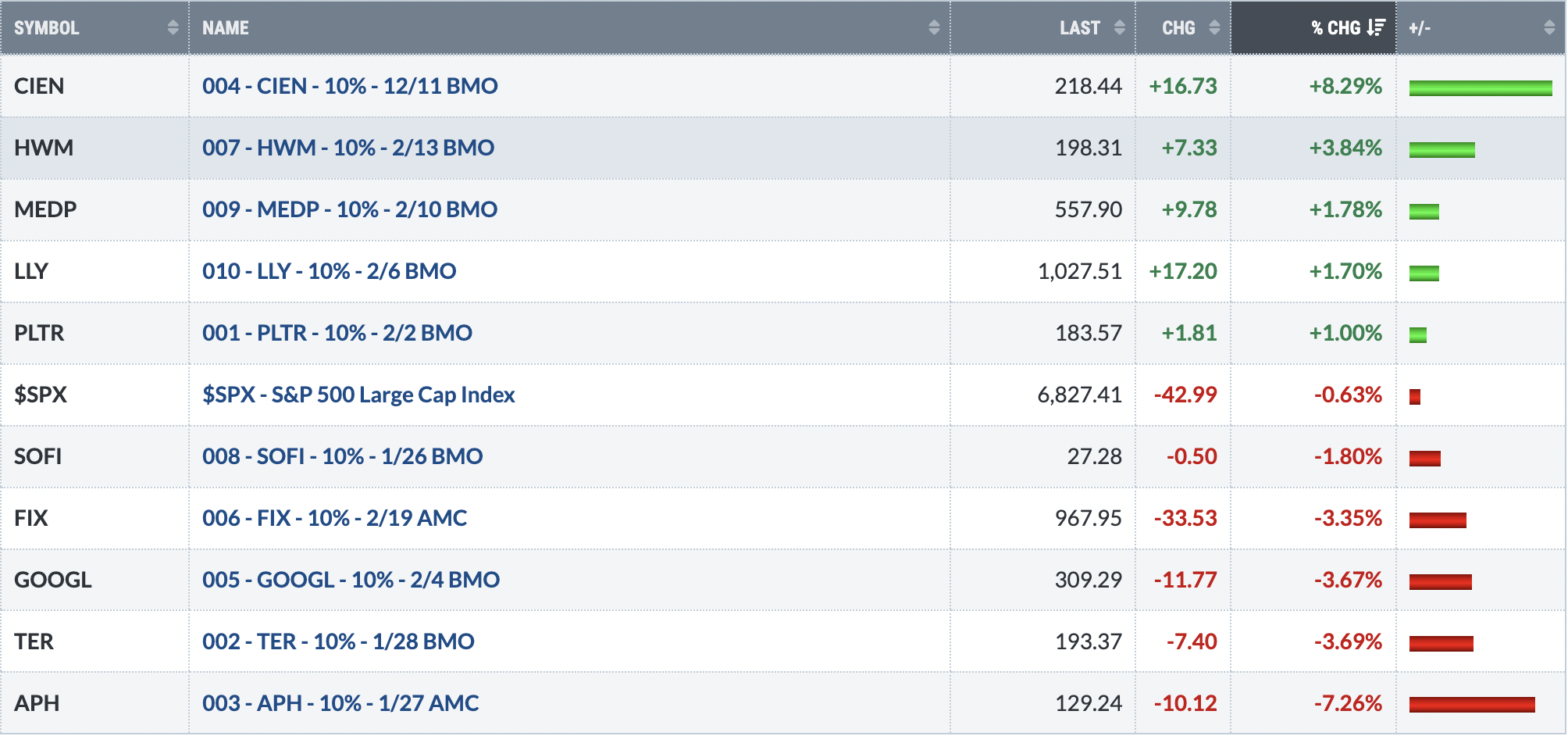Viewport: 1568px width, 736px height.
Task: Open the 008 - SOFI - 10% - 1/26 BMO link
Action: click(x=343, y=456)
